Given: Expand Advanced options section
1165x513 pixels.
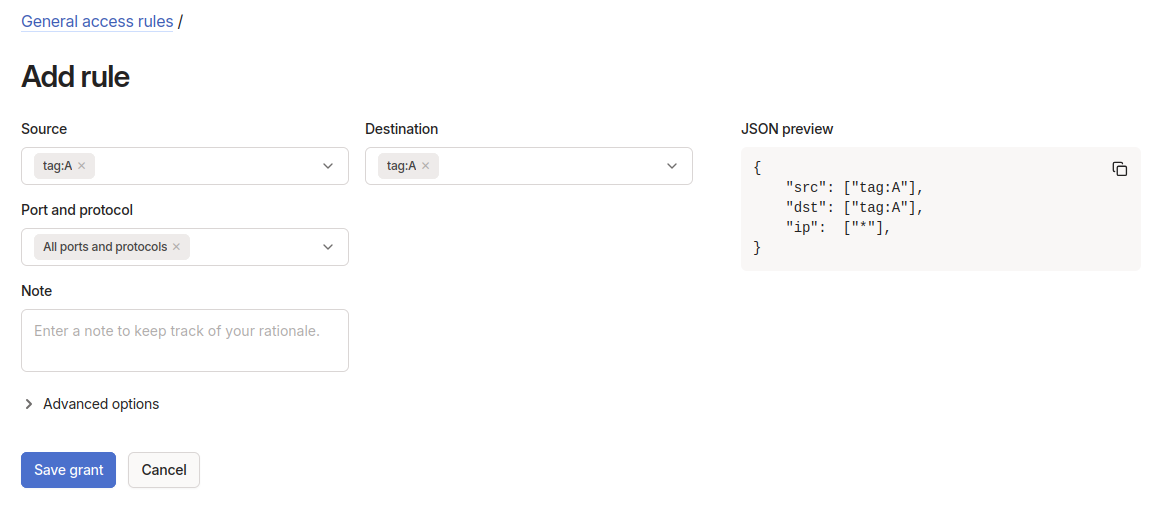Looking at the screenshot, I should click(x=100, y=404).
